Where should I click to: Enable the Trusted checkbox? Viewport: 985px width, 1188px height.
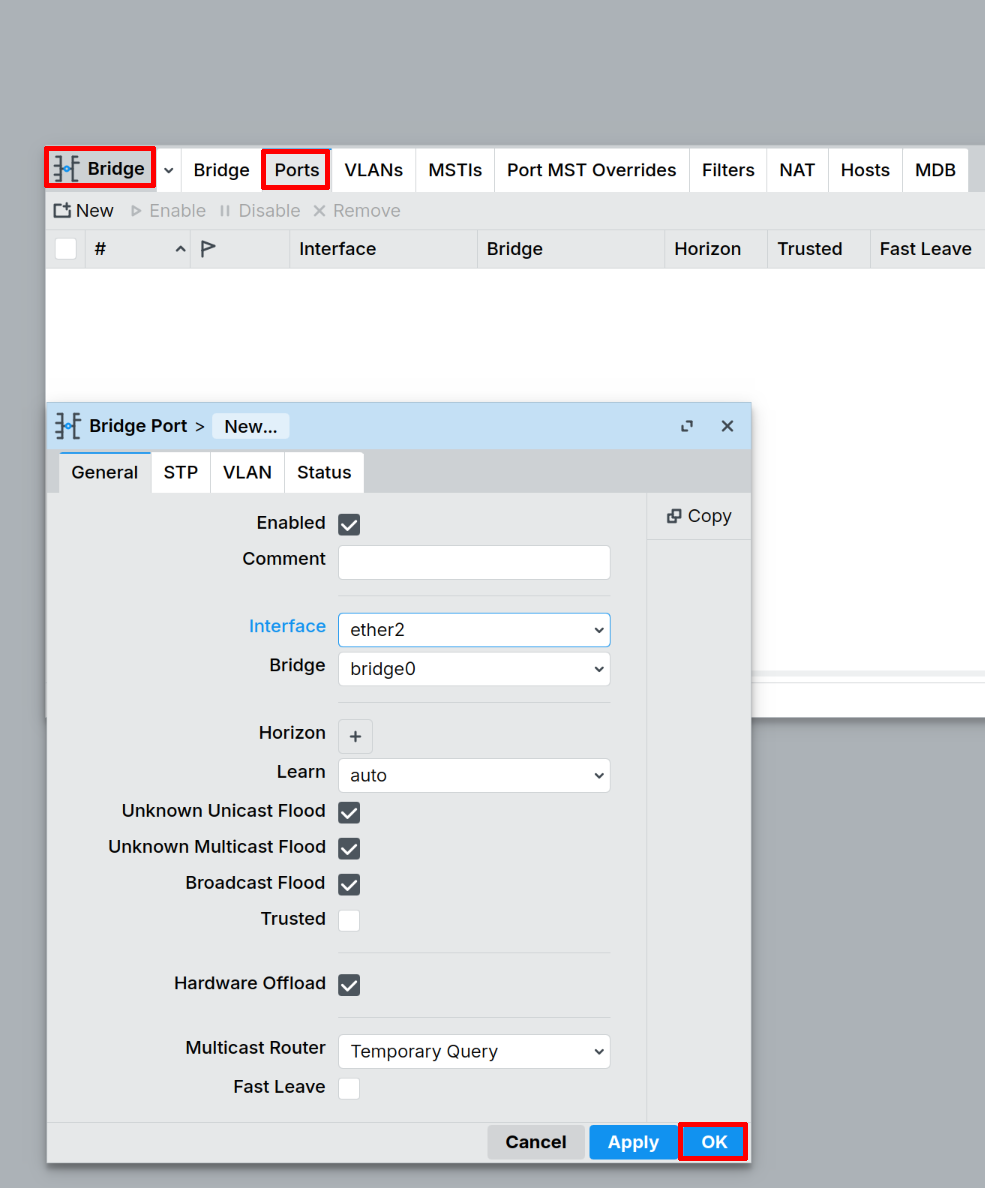348,919
